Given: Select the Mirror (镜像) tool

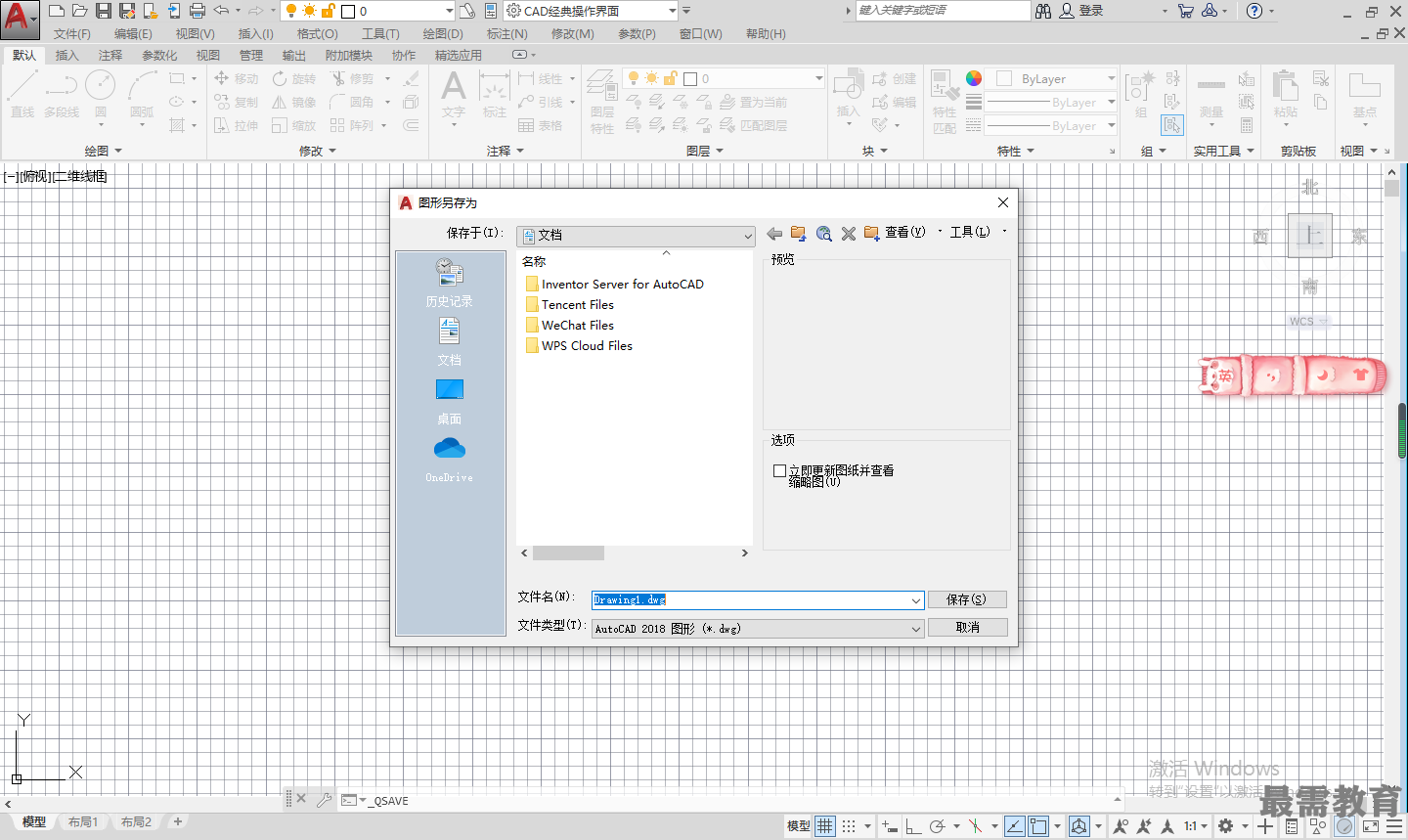Looking at the screenshot, I should pyautogui.click(x=294, y=102).
